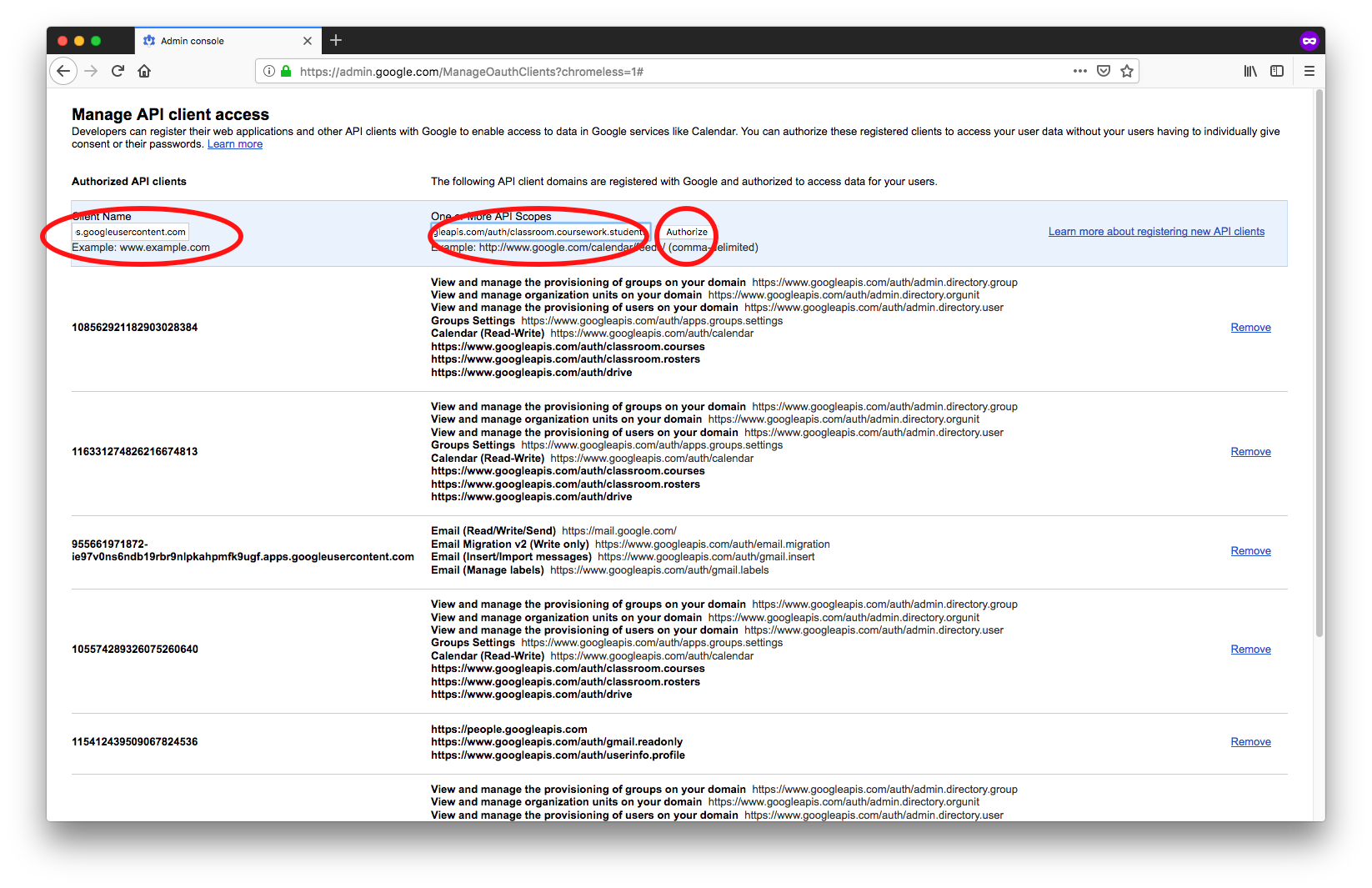Open the Firefox library icon

click(1249, 71)
